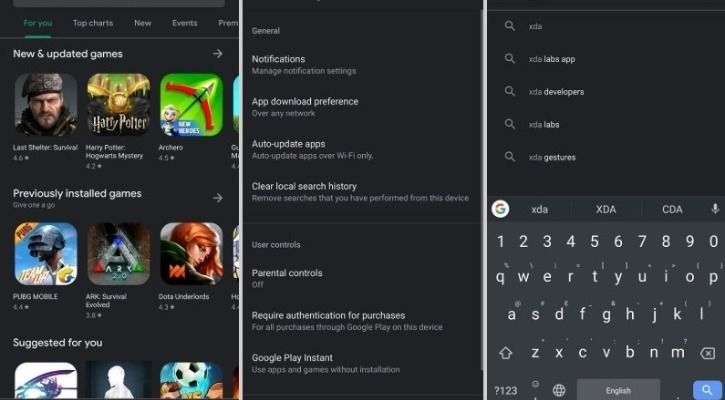Select Clear local search history

click(362, 192)
